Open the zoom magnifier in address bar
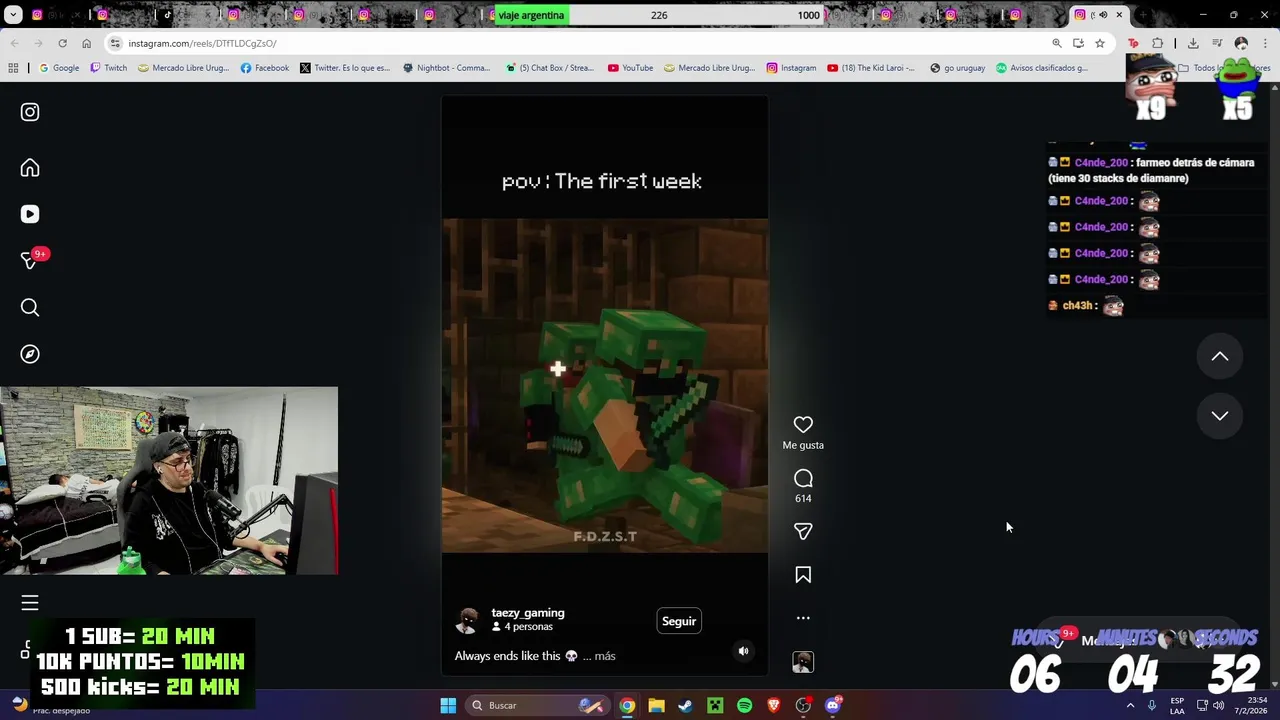The height and width of the screenshot is (720, 1280). point(1057,43)
